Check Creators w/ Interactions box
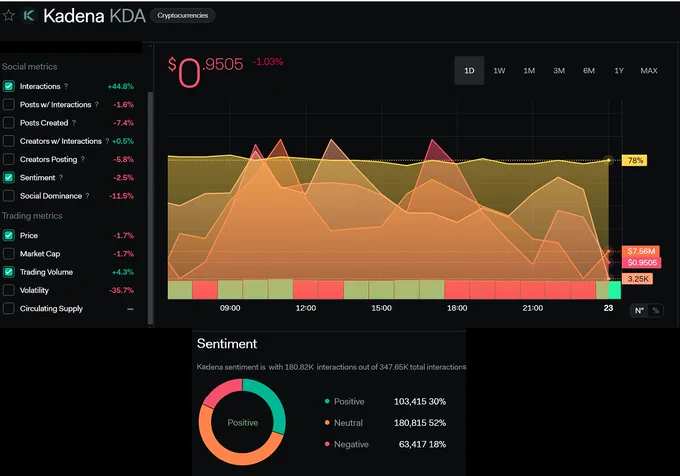The image size is (680, 476). point(9,141)
